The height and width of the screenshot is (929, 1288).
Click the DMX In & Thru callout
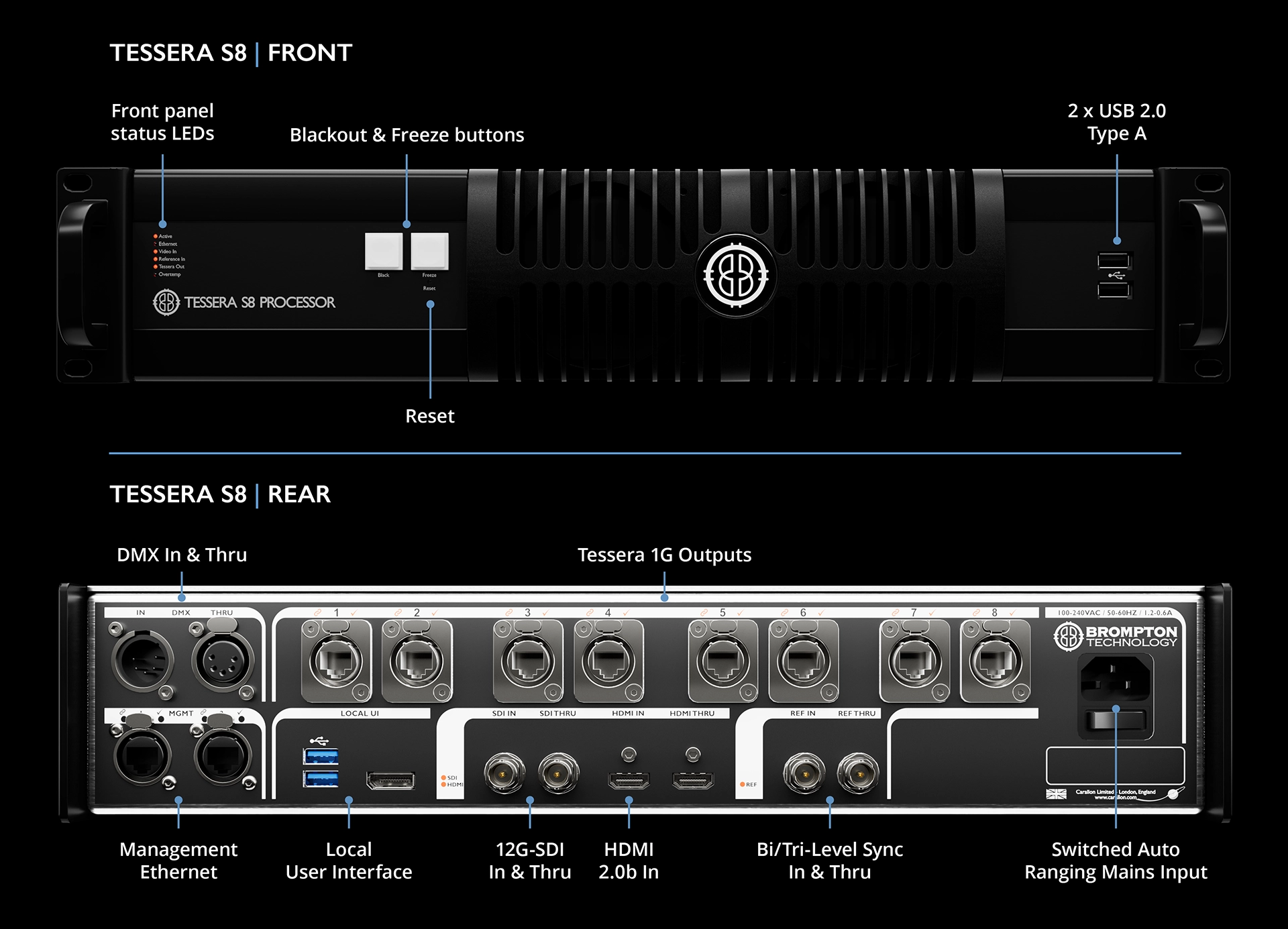[182, 555]
